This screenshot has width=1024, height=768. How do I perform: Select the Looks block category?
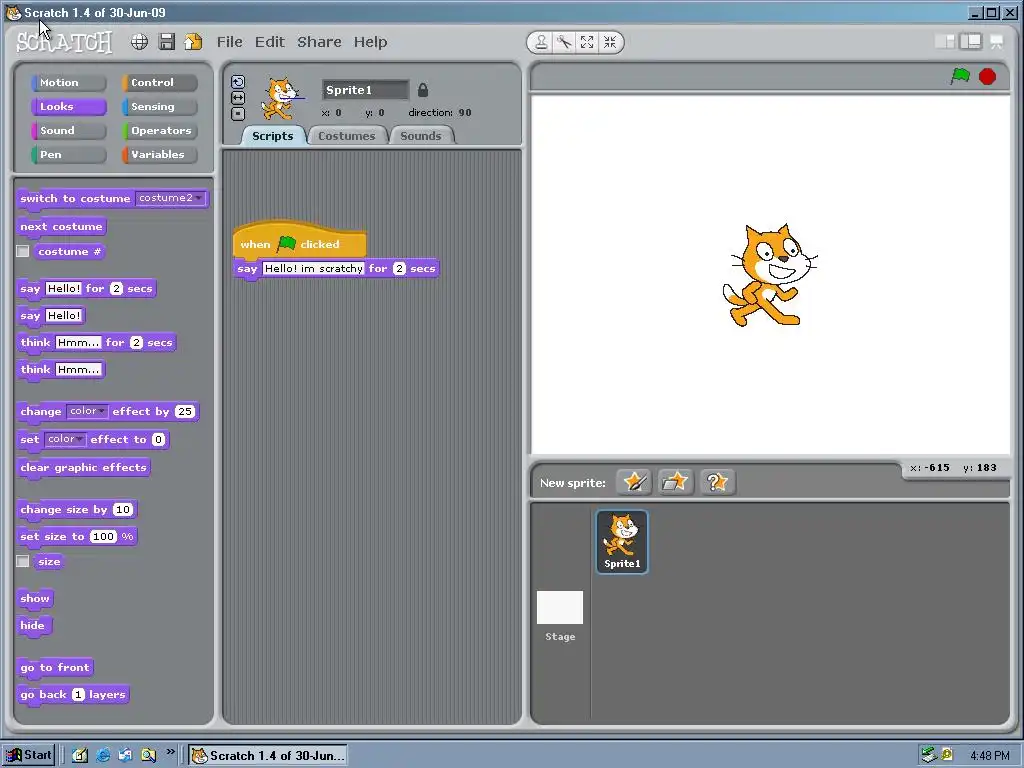pyautogui.click(x=68, y=106)
